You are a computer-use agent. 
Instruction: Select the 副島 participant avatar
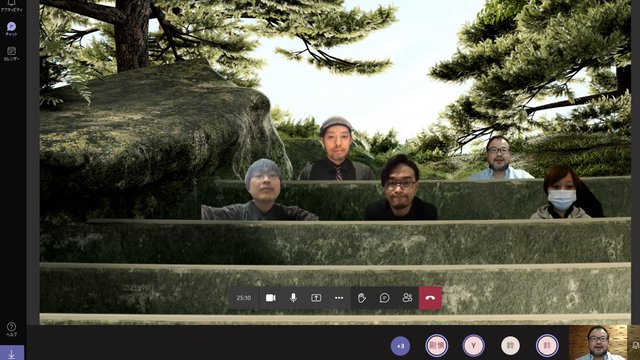(436, 346)
